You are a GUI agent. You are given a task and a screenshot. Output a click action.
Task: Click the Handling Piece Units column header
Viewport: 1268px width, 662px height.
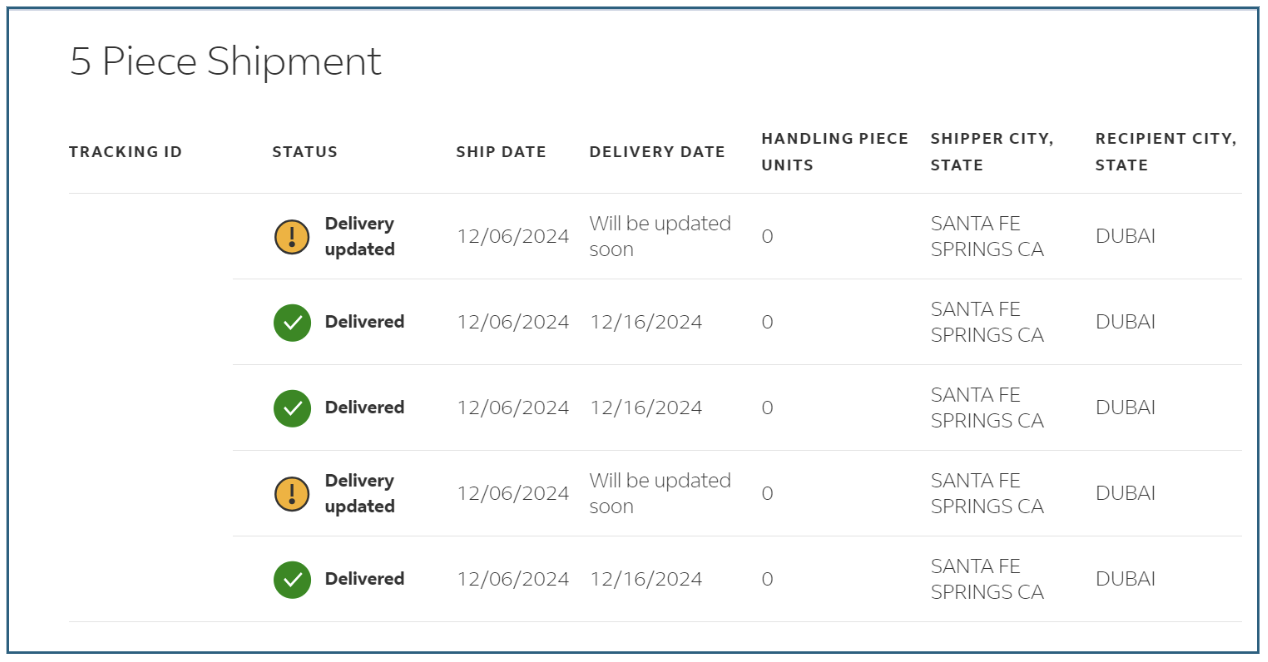(x=834, y=152)
